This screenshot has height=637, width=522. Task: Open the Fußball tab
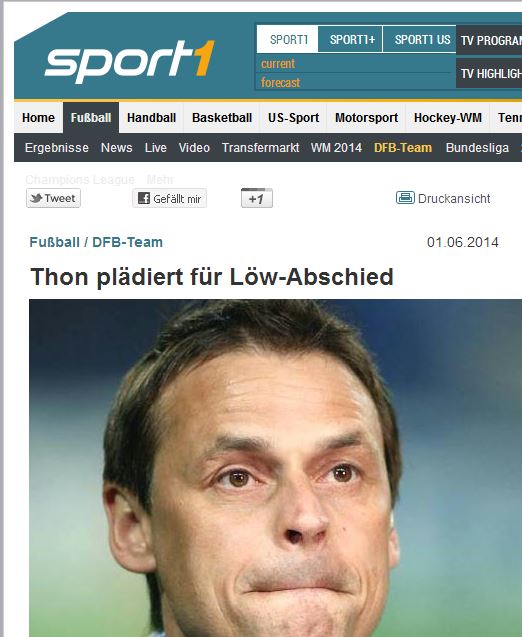(x=91, y=118)
